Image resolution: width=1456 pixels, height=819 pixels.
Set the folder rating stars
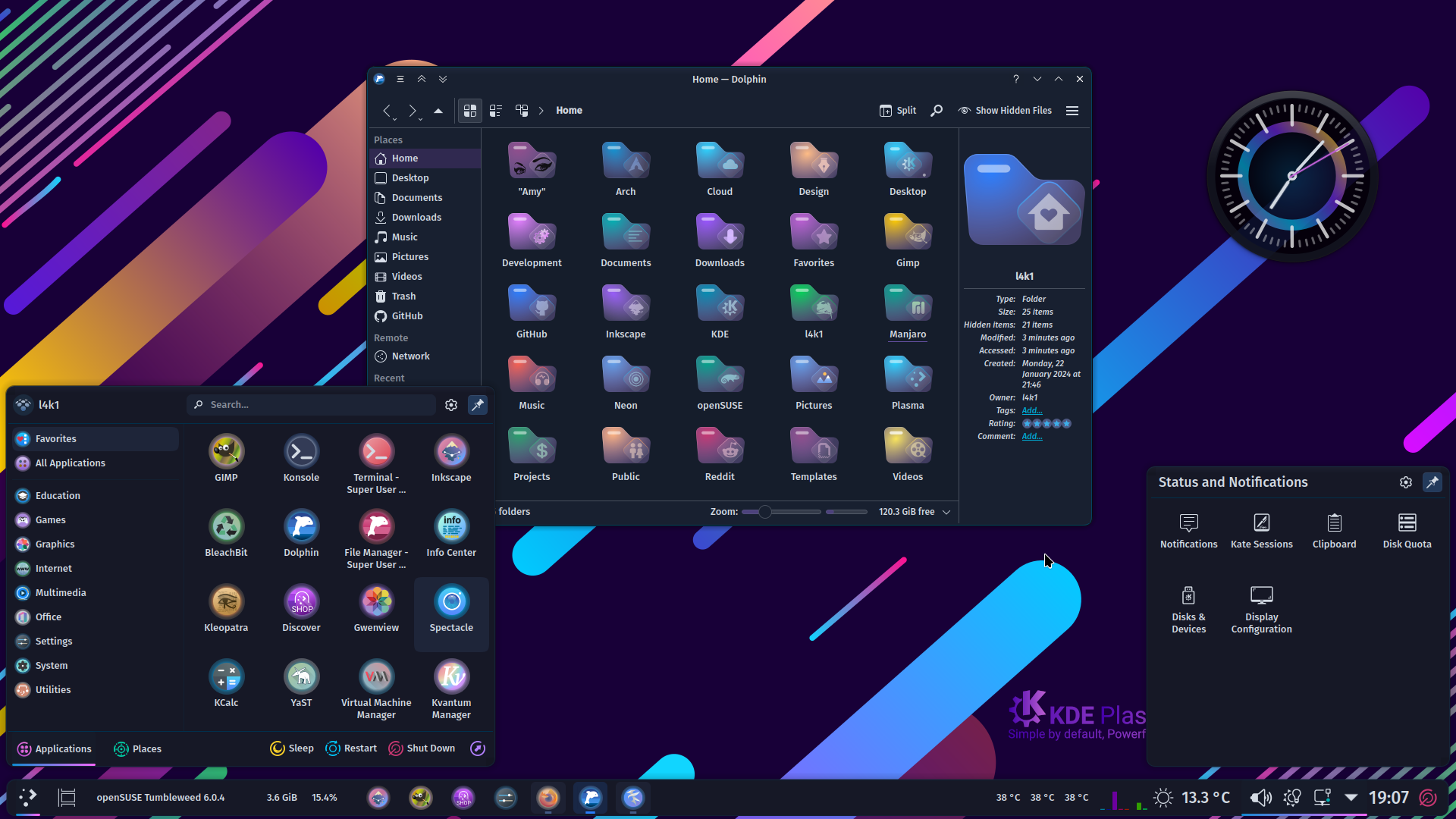point(1046,424)
